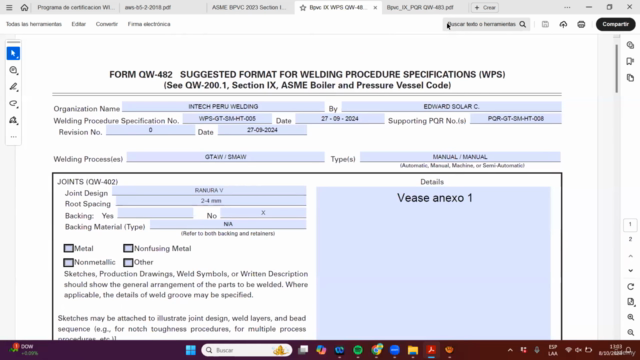
Task: Check the Metal backing checkbox
Action: pos(69,248)
